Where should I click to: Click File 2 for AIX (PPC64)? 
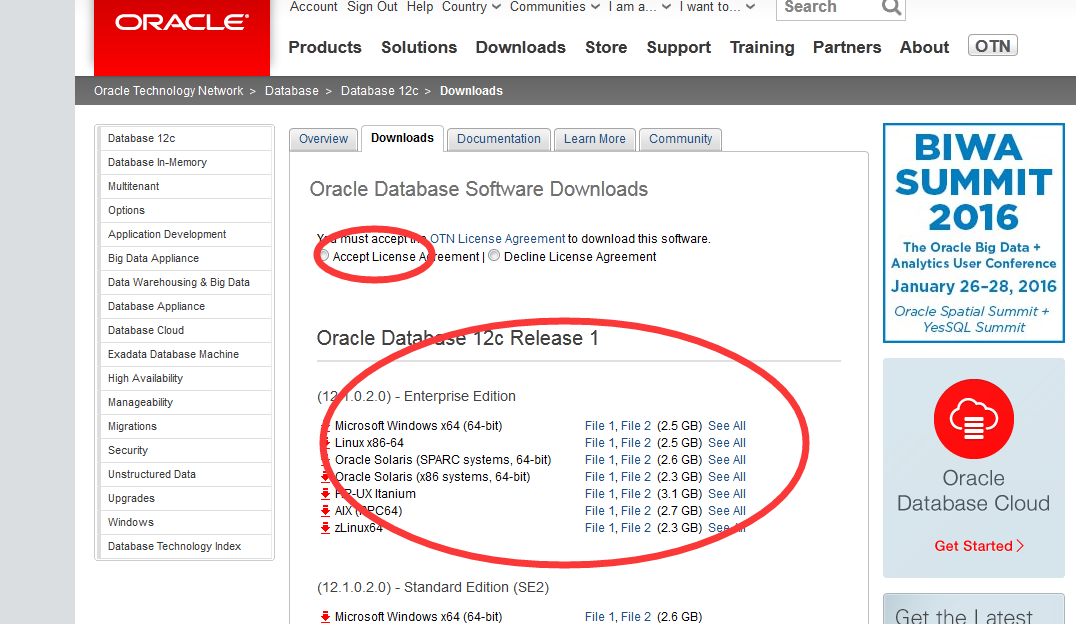point(635,511)
